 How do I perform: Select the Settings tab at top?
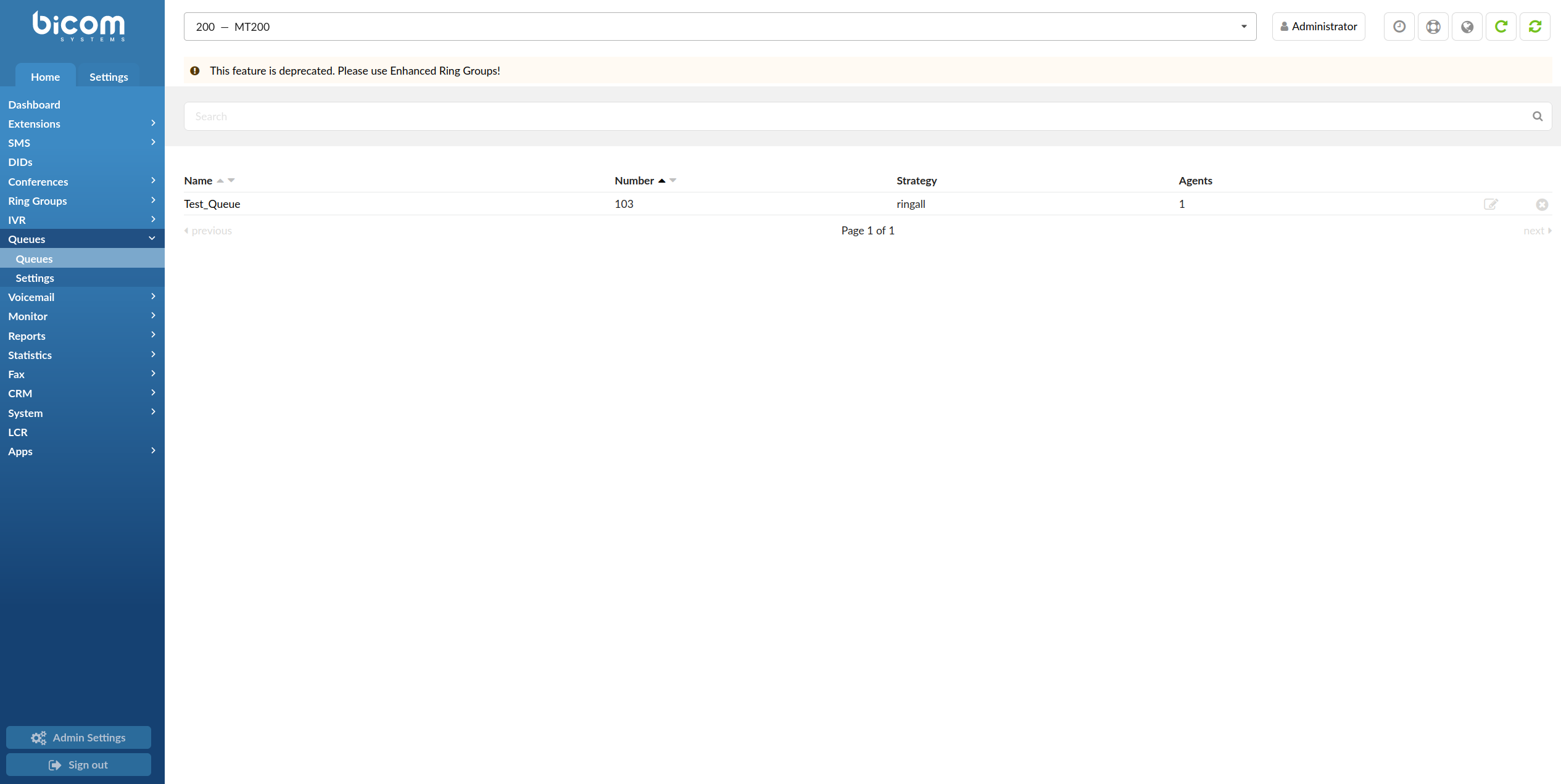108,76
